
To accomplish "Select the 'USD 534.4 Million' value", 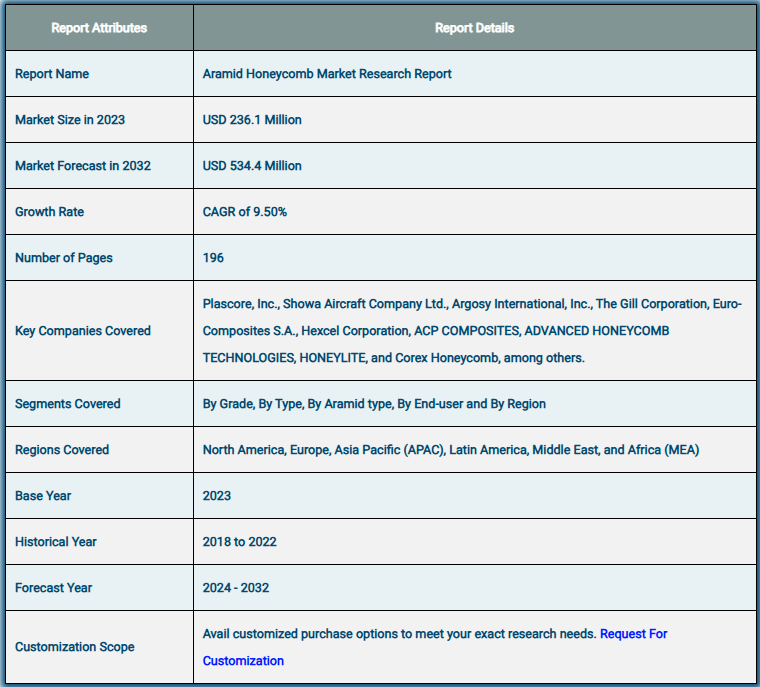I will coord(252,166).
